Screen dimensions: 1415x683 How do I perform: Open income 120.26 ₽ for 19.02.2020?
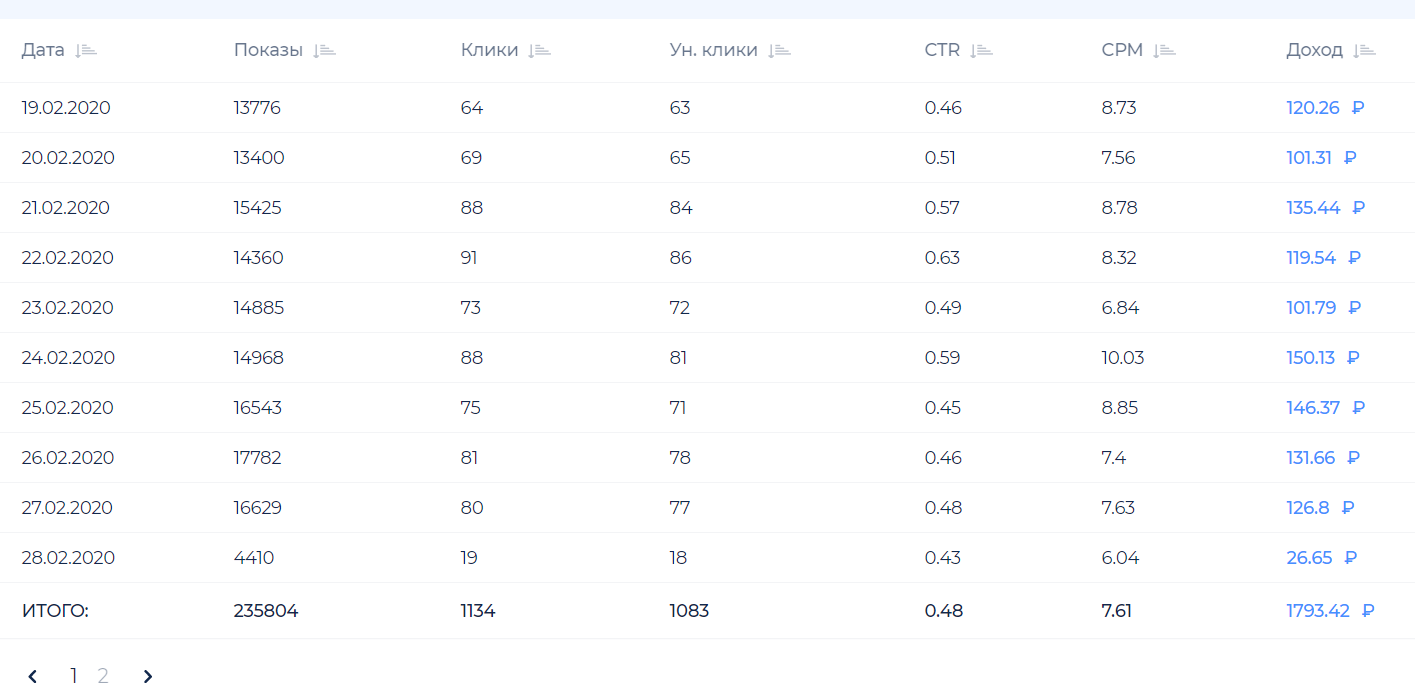pos(1312,108)
